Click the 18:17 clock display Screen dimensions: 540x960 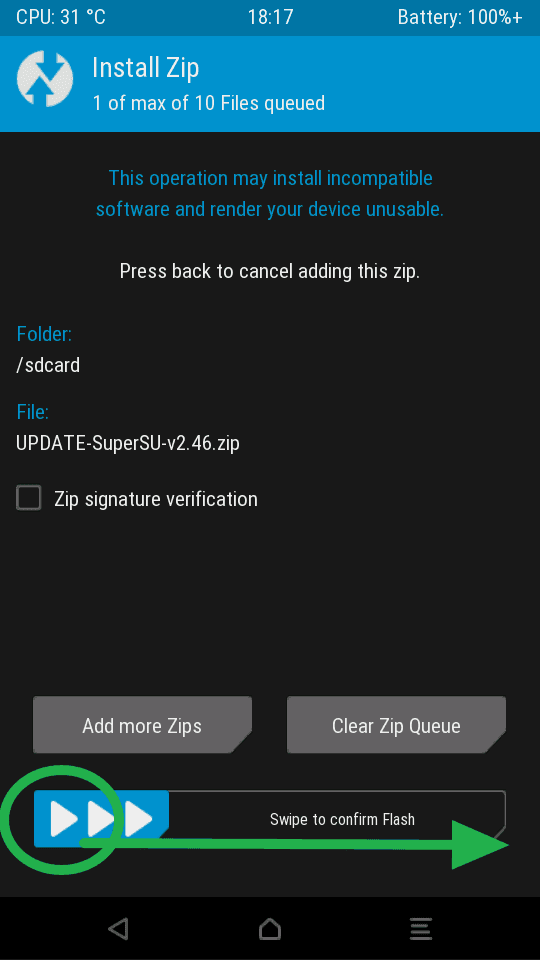click(x=270, y=17)
